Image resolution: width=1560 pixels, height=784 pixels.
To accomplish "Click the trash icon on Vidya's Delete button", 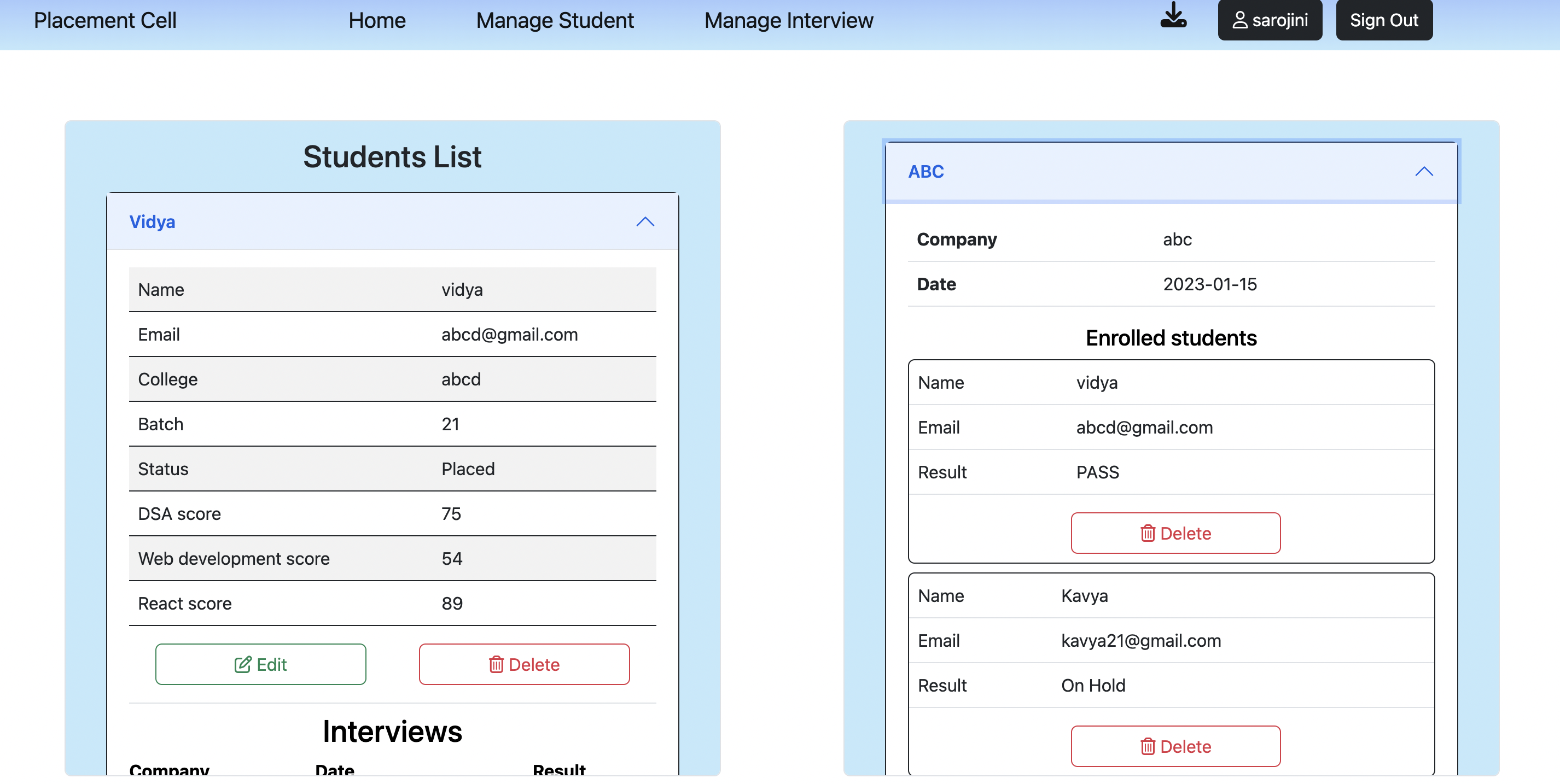I will coord(497,664).
